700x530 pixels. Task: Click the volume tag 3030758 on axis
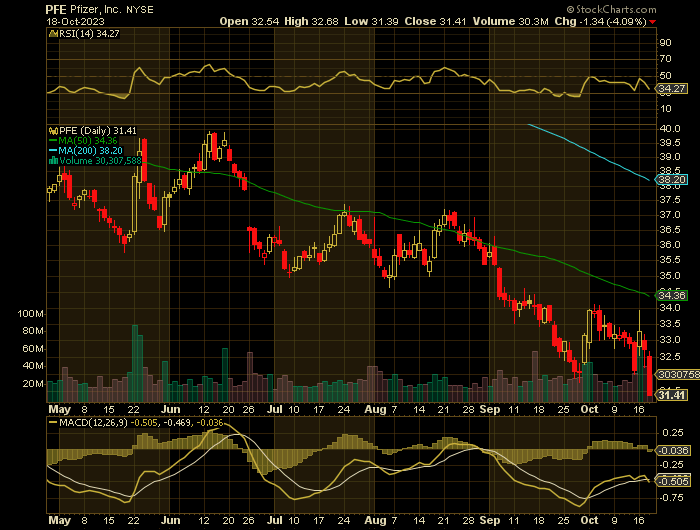click(678, 374)
